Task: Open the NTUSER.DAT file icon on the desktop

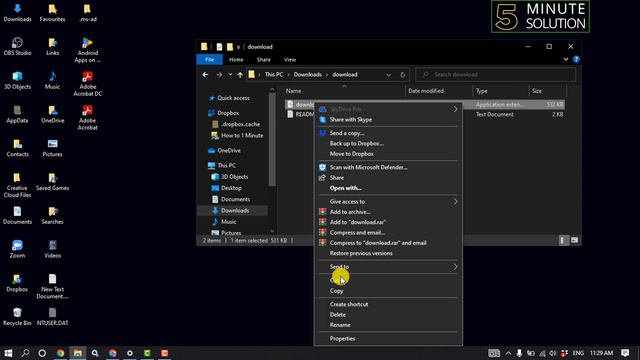Action: (52, 317)
